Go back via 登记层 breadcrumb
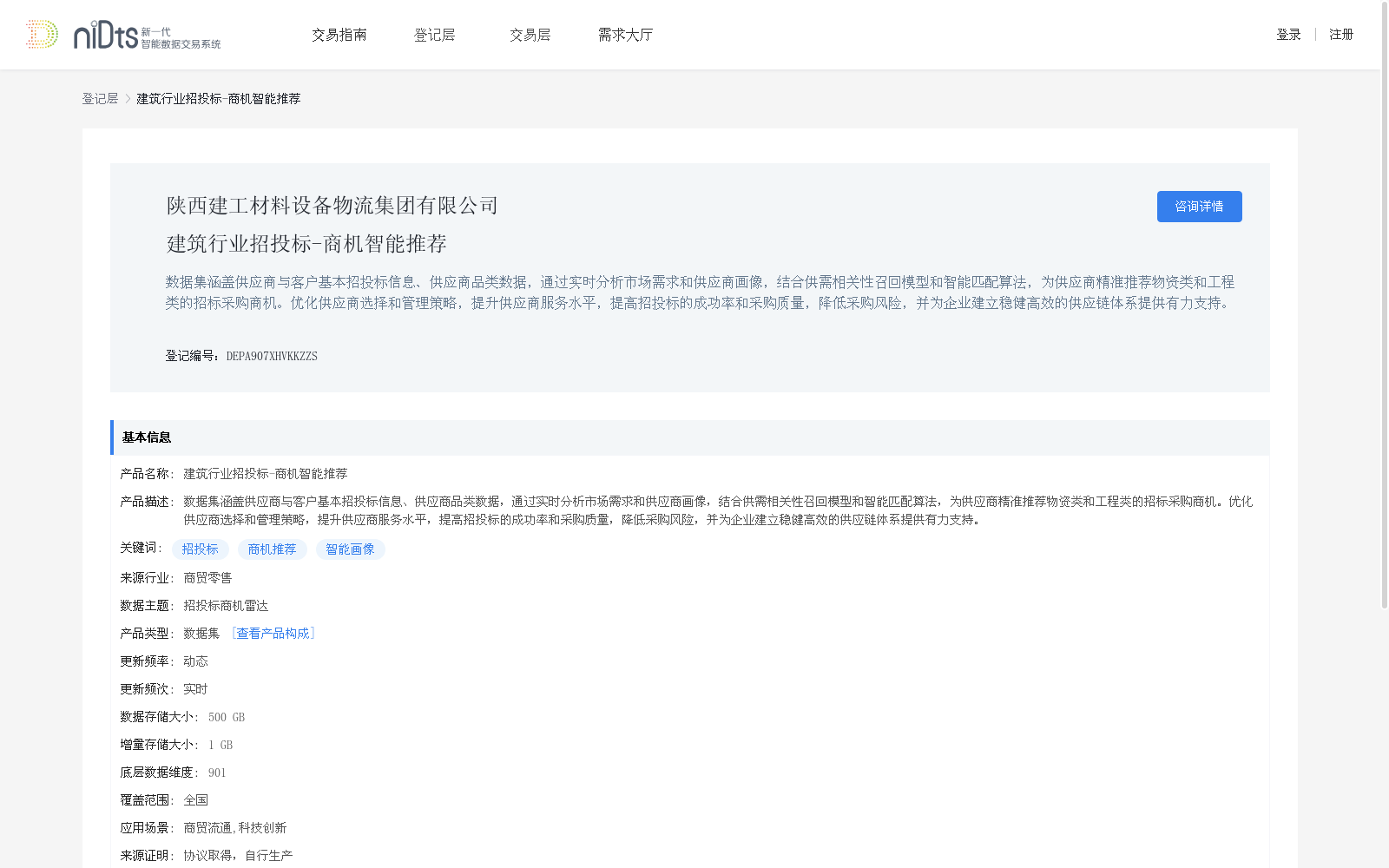 click(x=100, y=99)
